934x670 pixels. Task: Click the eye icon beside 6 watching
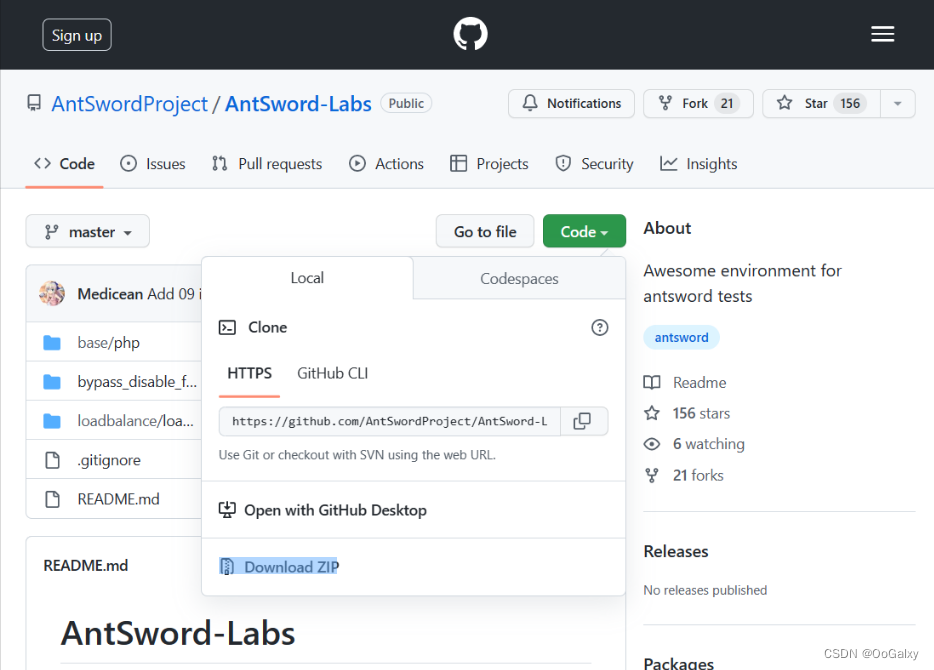(652, 444)
